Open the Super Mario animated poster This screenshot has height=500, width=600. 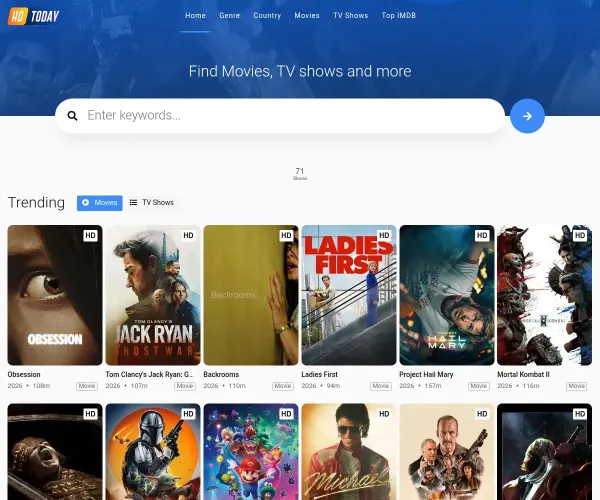point(251,452)
